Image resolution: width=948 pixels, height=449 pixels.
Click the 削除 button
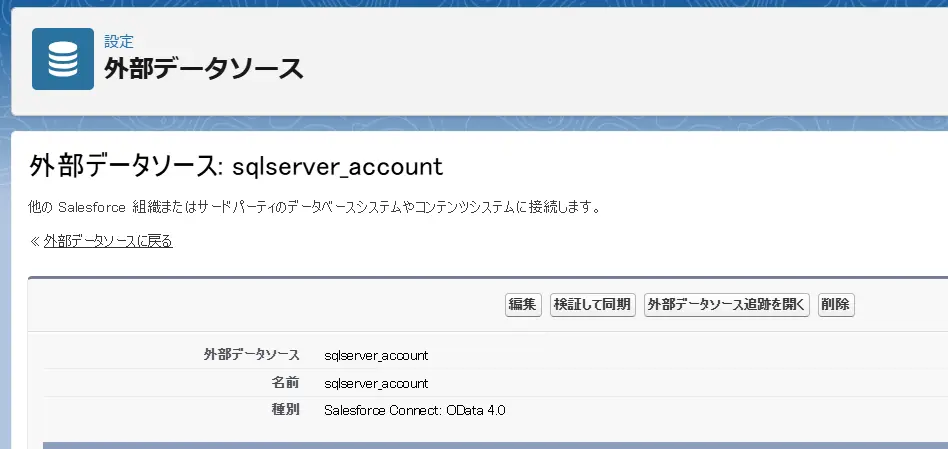point(836,305)
